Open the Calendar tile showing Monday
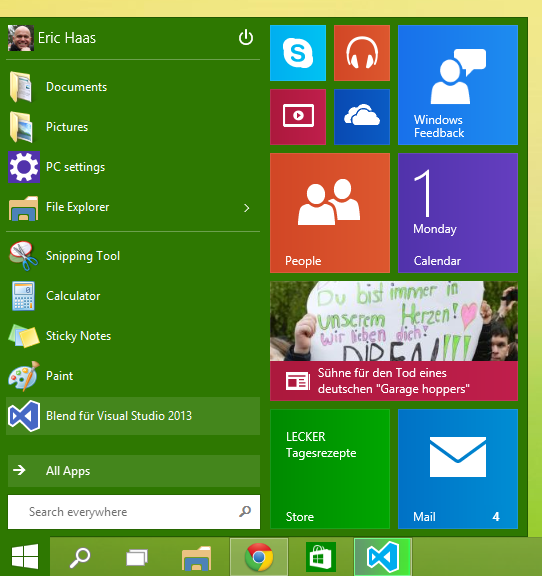542x576 pixels. click(x=458, y=213)
